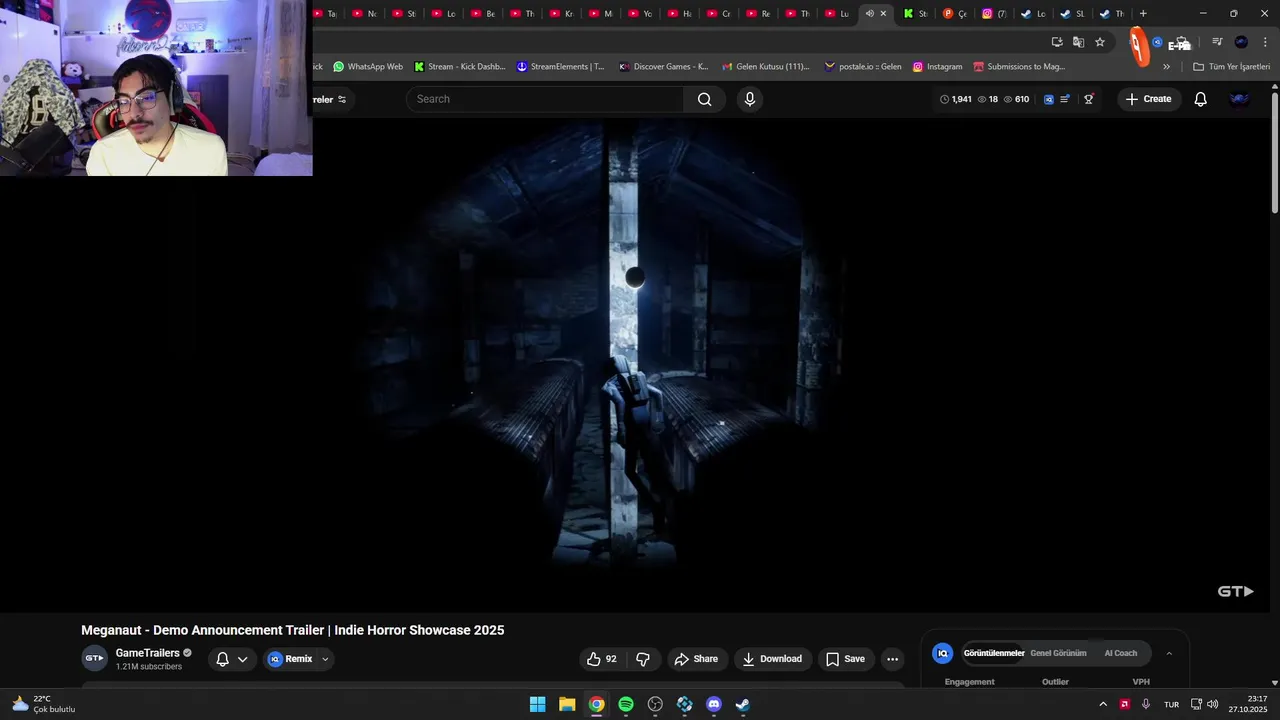Open the three-dot more actions menu
The width and height of the screenshot is (1280, 720).
point(893,659)
